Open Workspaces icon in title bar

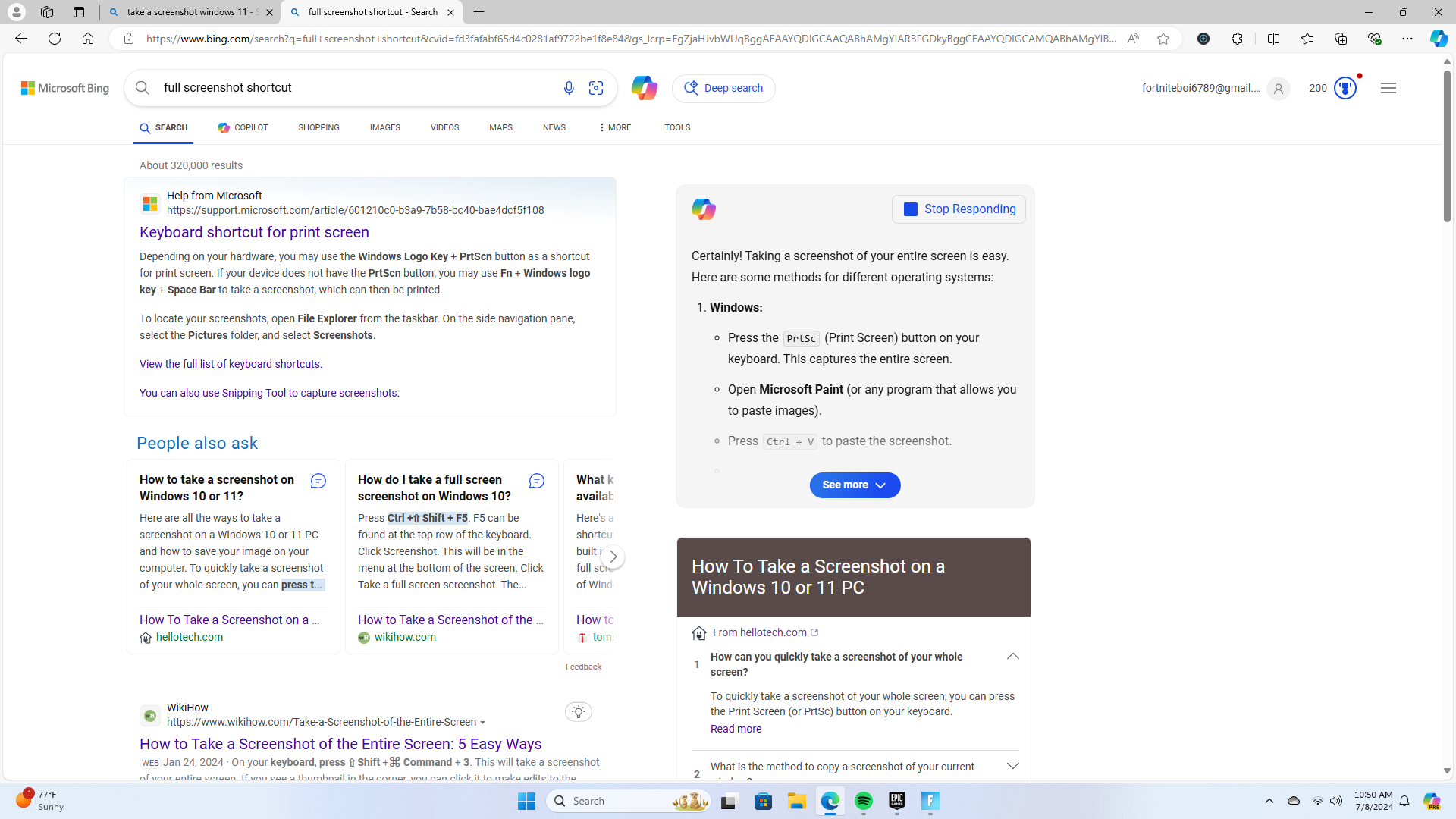pos(47,12)
